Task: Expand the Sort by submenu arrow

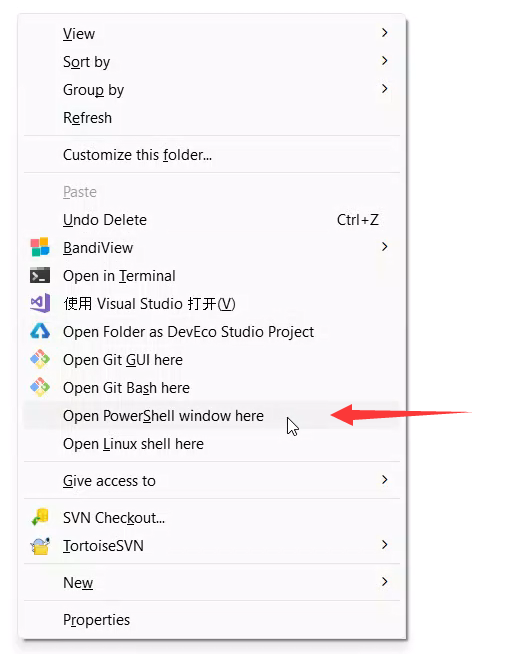Action: [384, 61]
